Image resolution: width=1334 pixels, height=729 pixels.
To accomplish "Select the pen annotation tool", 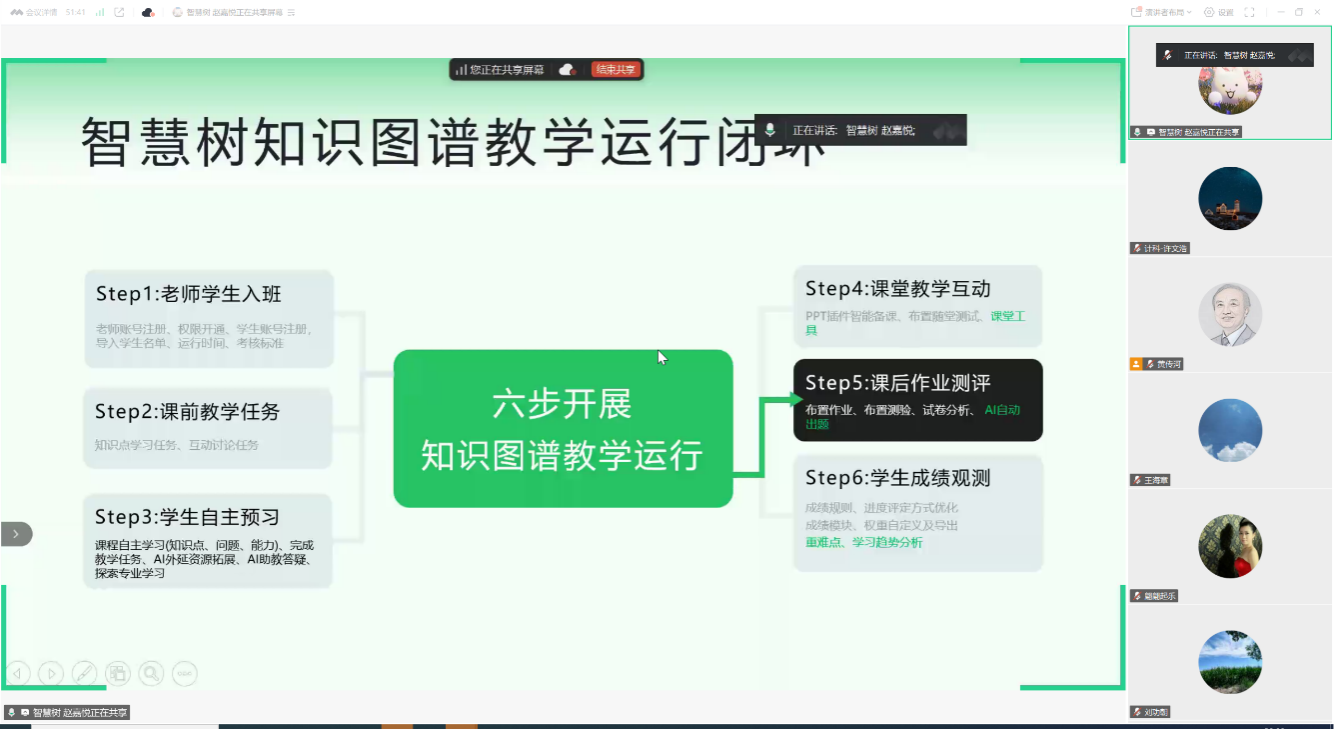I will point(84,674).
